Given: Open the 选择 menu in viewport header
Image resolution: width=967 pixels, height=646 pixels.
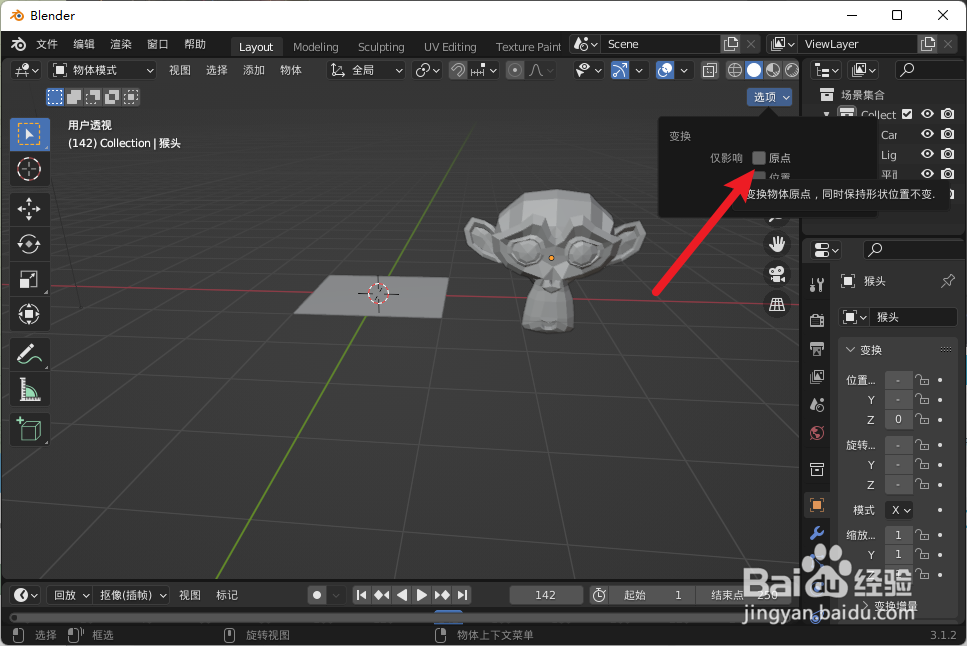Looking at the screenshot, I should [216, 70].
